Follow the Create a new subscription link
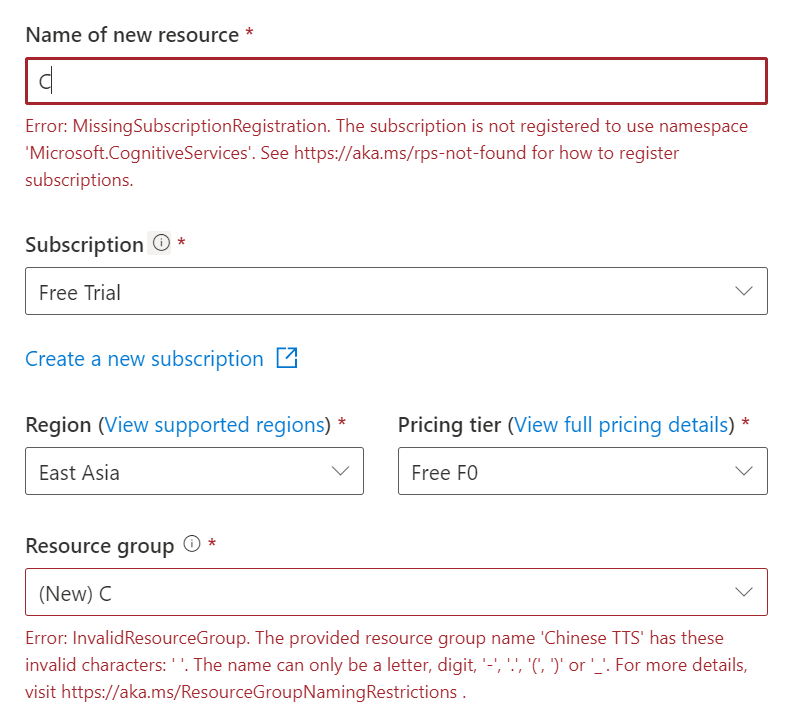Image resolution: width=791 pixels, height=717 pixels. (144, 359)
